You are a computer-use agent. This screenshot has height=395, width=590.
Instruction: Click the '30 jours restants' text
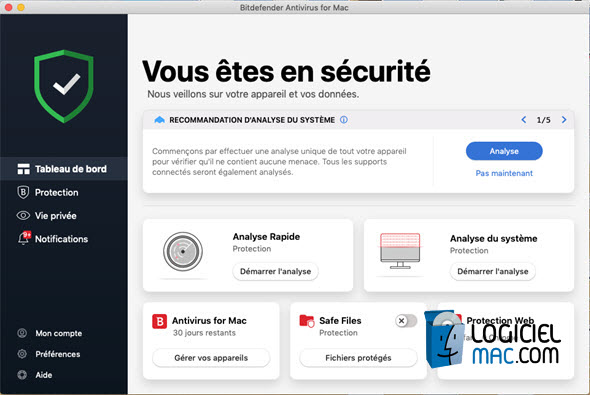(x=204, y=333)
